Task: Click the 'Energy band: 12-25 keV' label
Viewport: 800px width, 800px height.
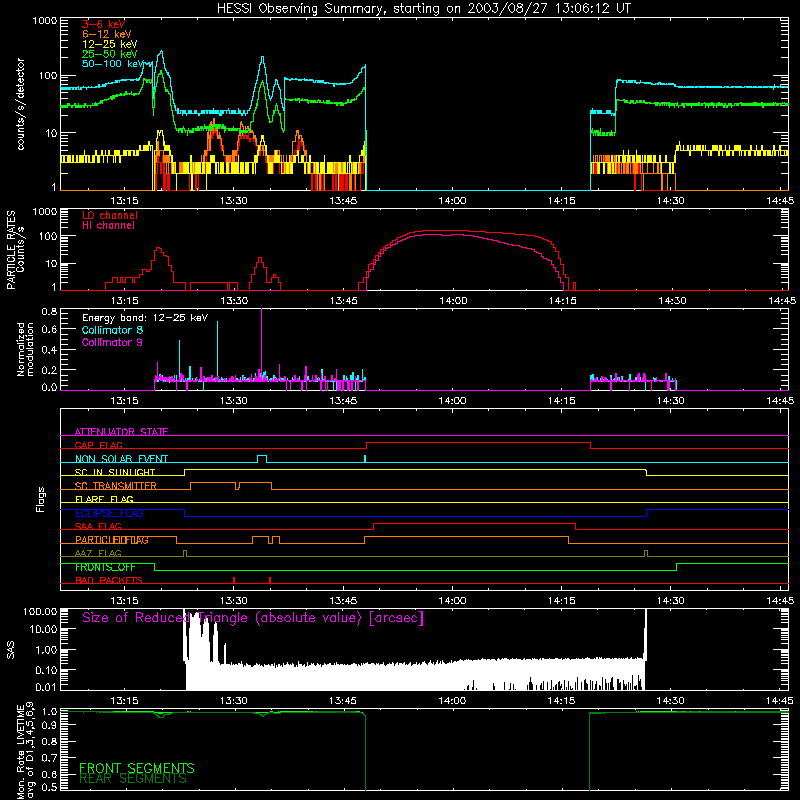Action: coord(145,318)
